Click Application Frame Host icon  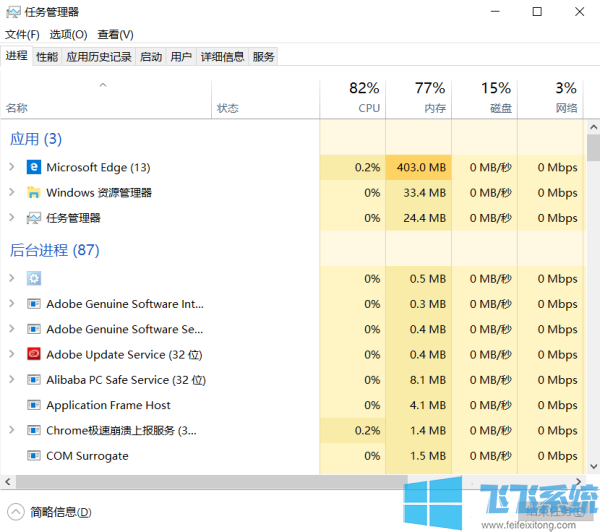tap(34, 405)
